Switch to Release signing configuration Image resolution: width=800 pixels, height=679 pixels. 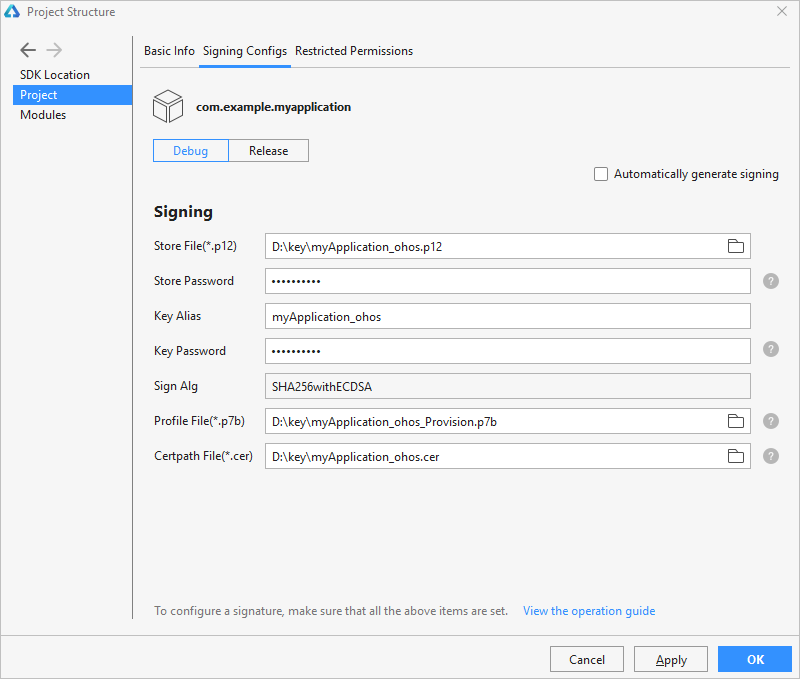click(268, 150)
